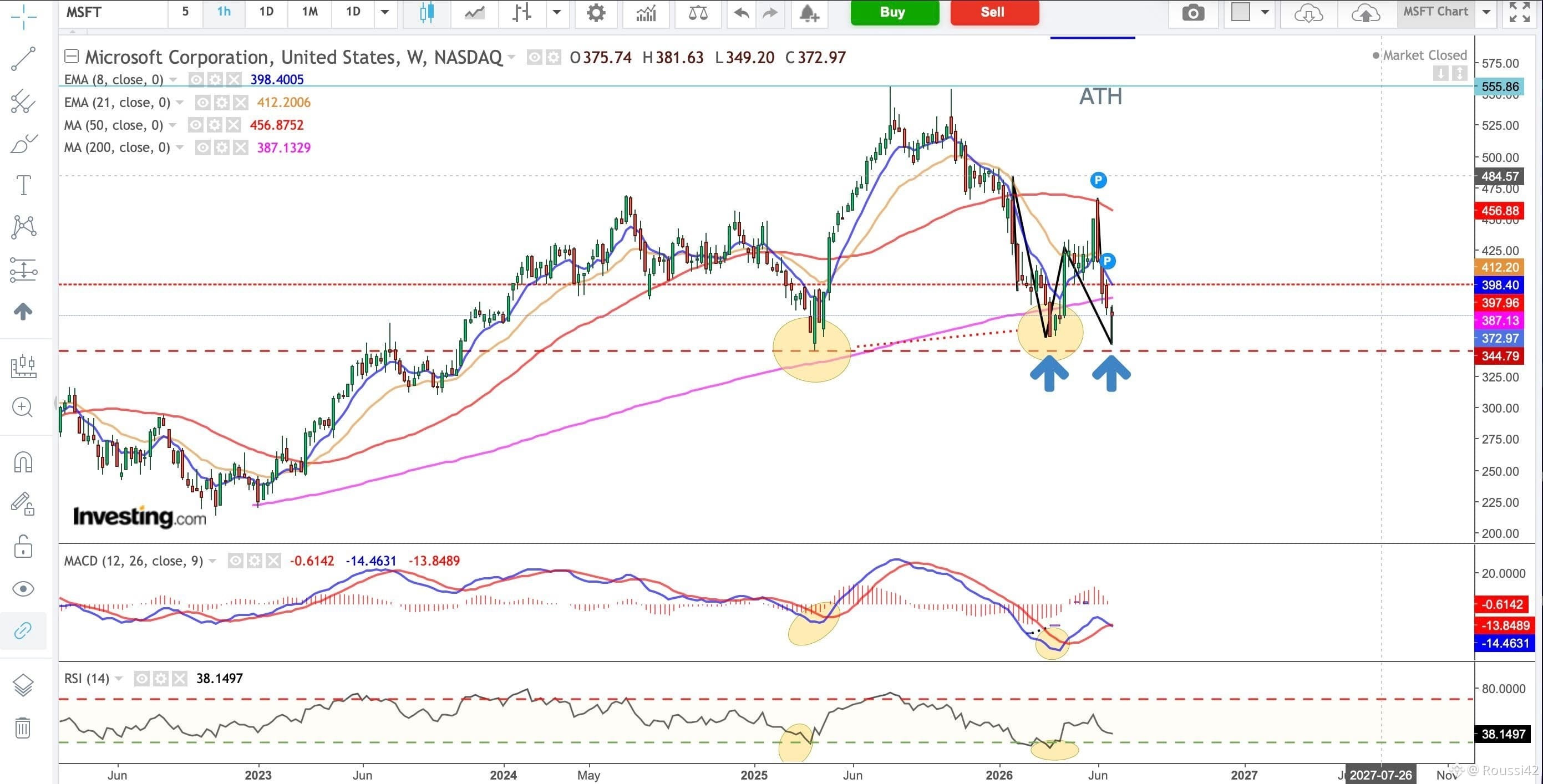Switch to area chart style

[x=474, y=12]
